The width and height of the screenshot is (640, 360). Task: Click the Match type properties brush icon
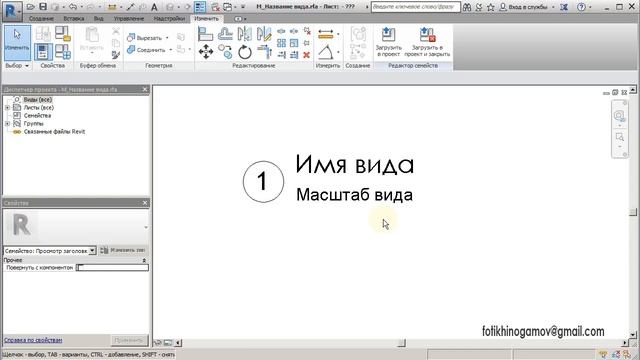click(x=116, y=55)
